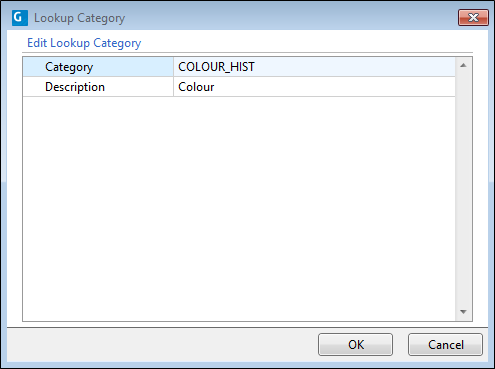Click the blank title bar area
The width and height of the screenshot is (495, 369).
pos(291,18)
